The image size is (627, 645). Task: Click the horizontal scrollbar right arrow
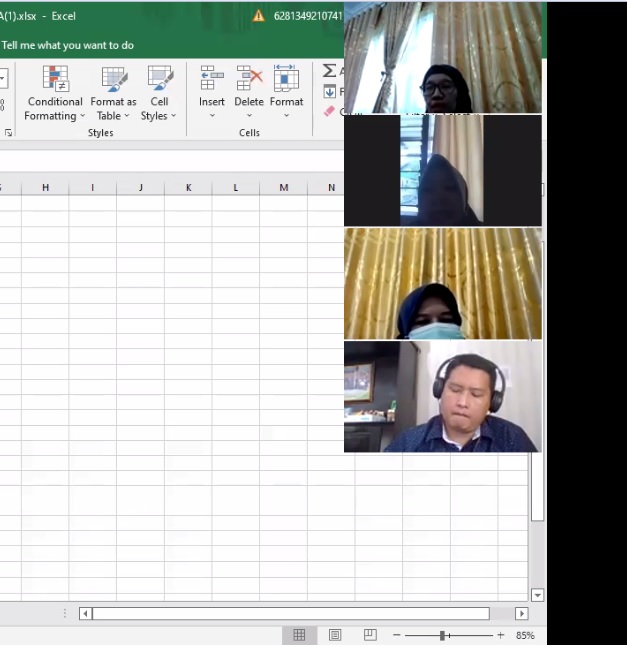click(521, 613)
